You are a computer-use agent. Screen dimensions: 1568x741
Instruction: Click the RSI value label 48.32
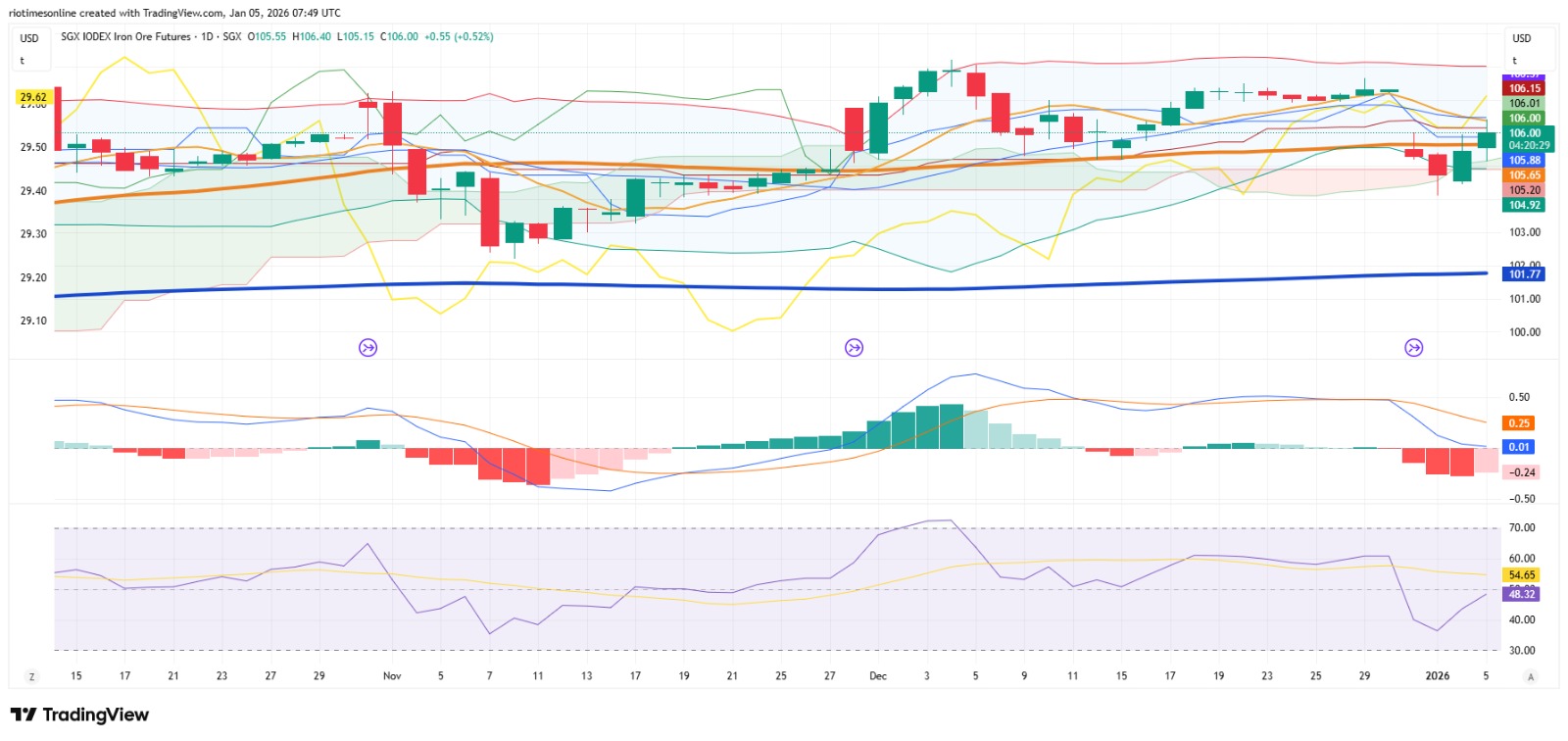point(1521,594)
